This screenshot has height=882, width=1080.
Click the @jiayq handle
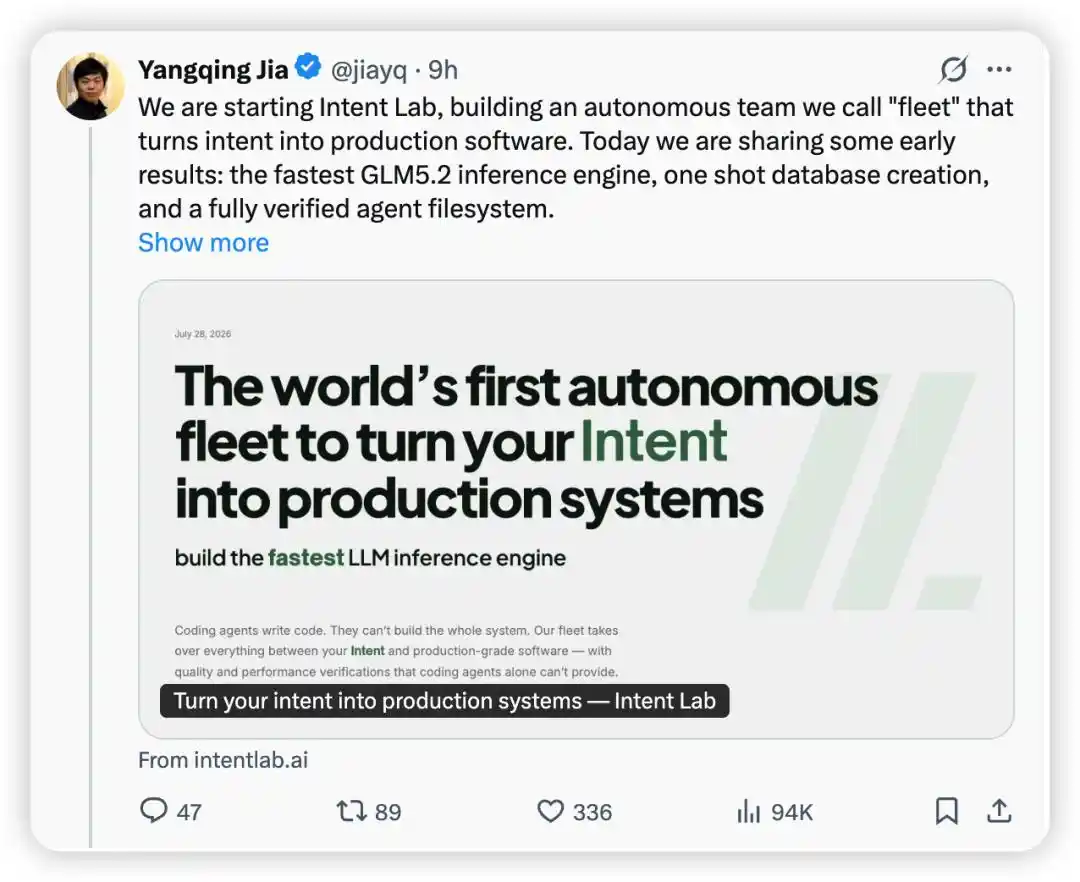coord(368,70)
